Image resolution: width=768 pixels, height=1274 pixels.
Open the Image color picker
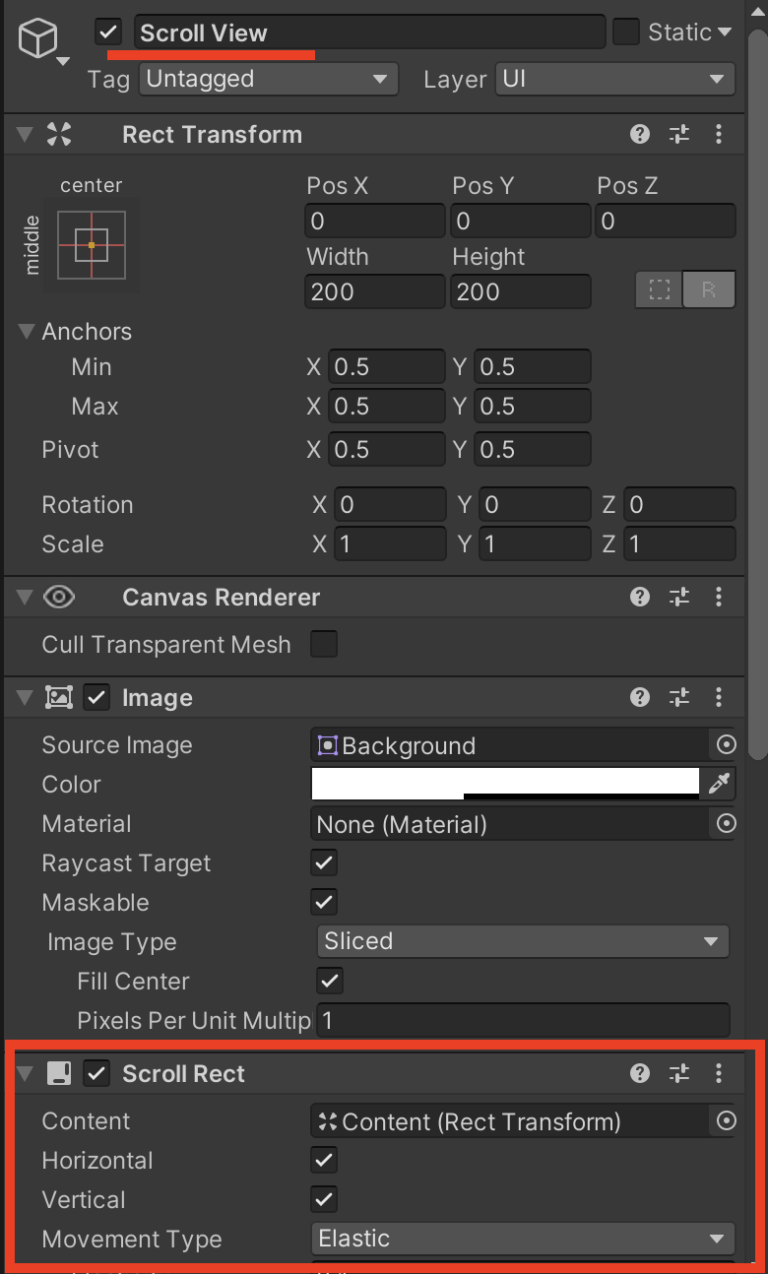click(x=500, y=784)
